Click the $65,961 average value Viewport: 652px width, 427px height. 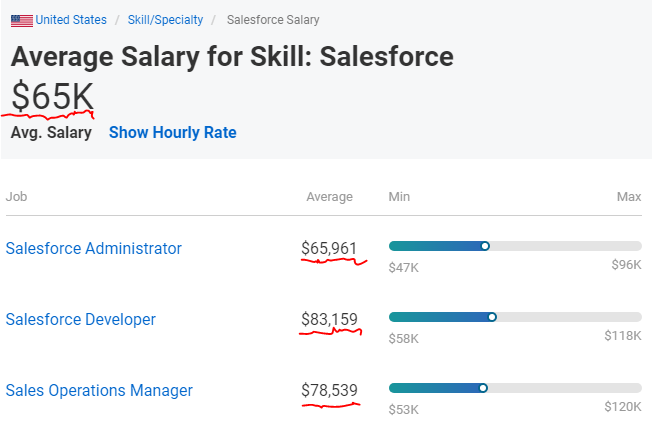pos(329,249)
